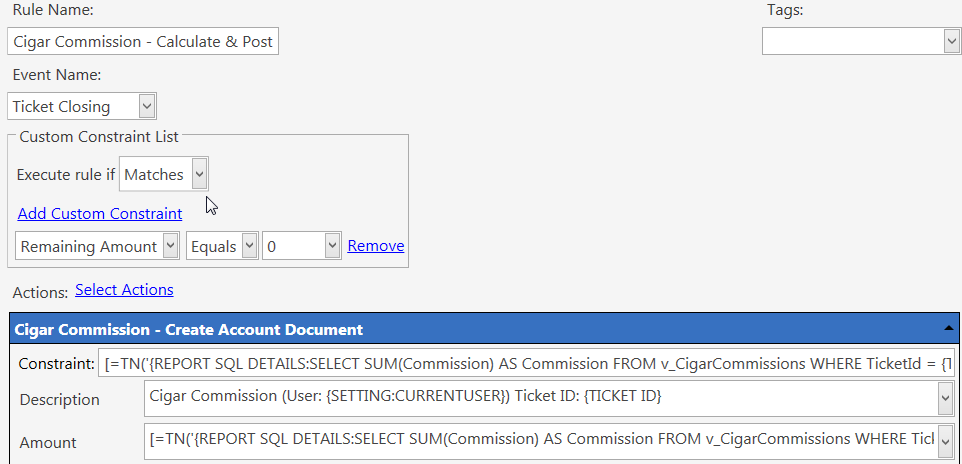
Task: Open the Amount field dropdown arrow
Action: [946, 441]
